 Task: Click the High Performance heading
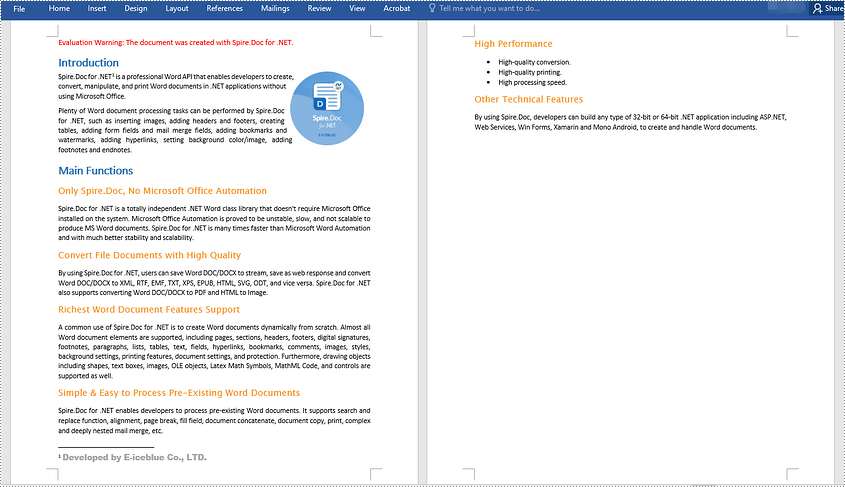[x=513, y=44]
